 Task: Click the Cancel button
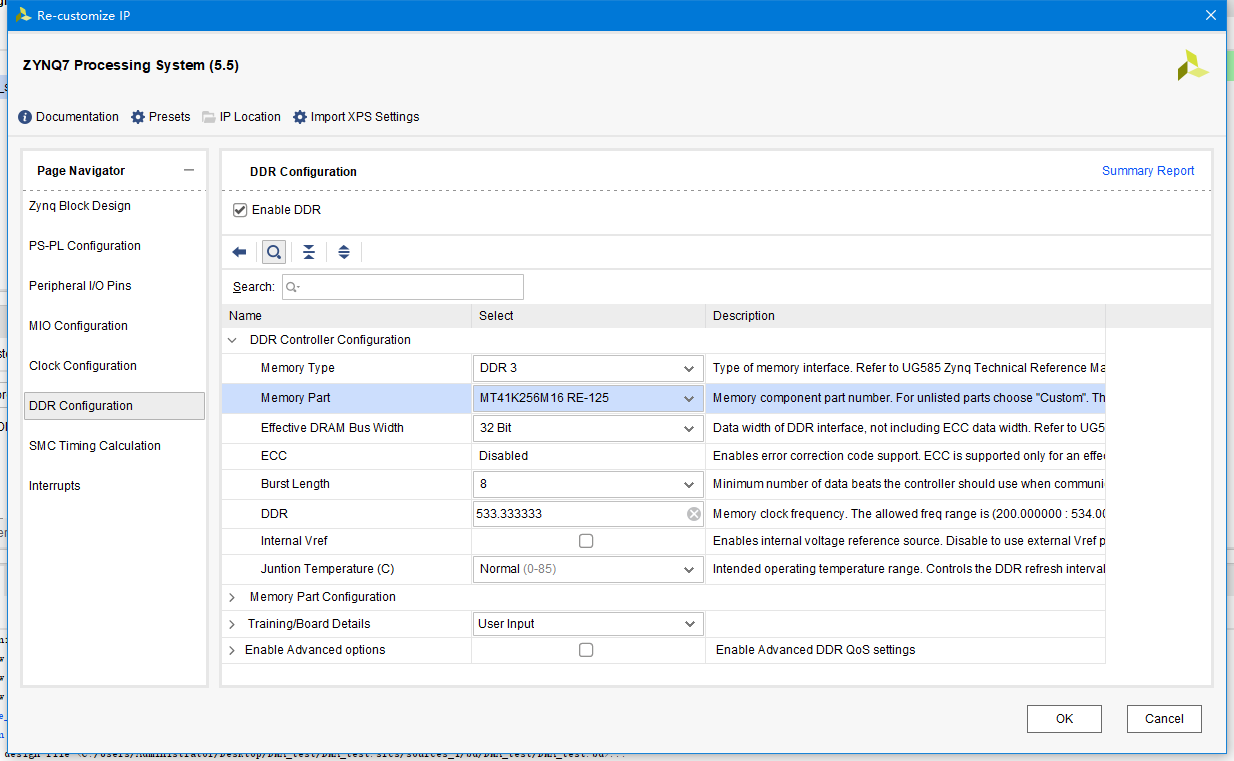tap(1164, 719)
